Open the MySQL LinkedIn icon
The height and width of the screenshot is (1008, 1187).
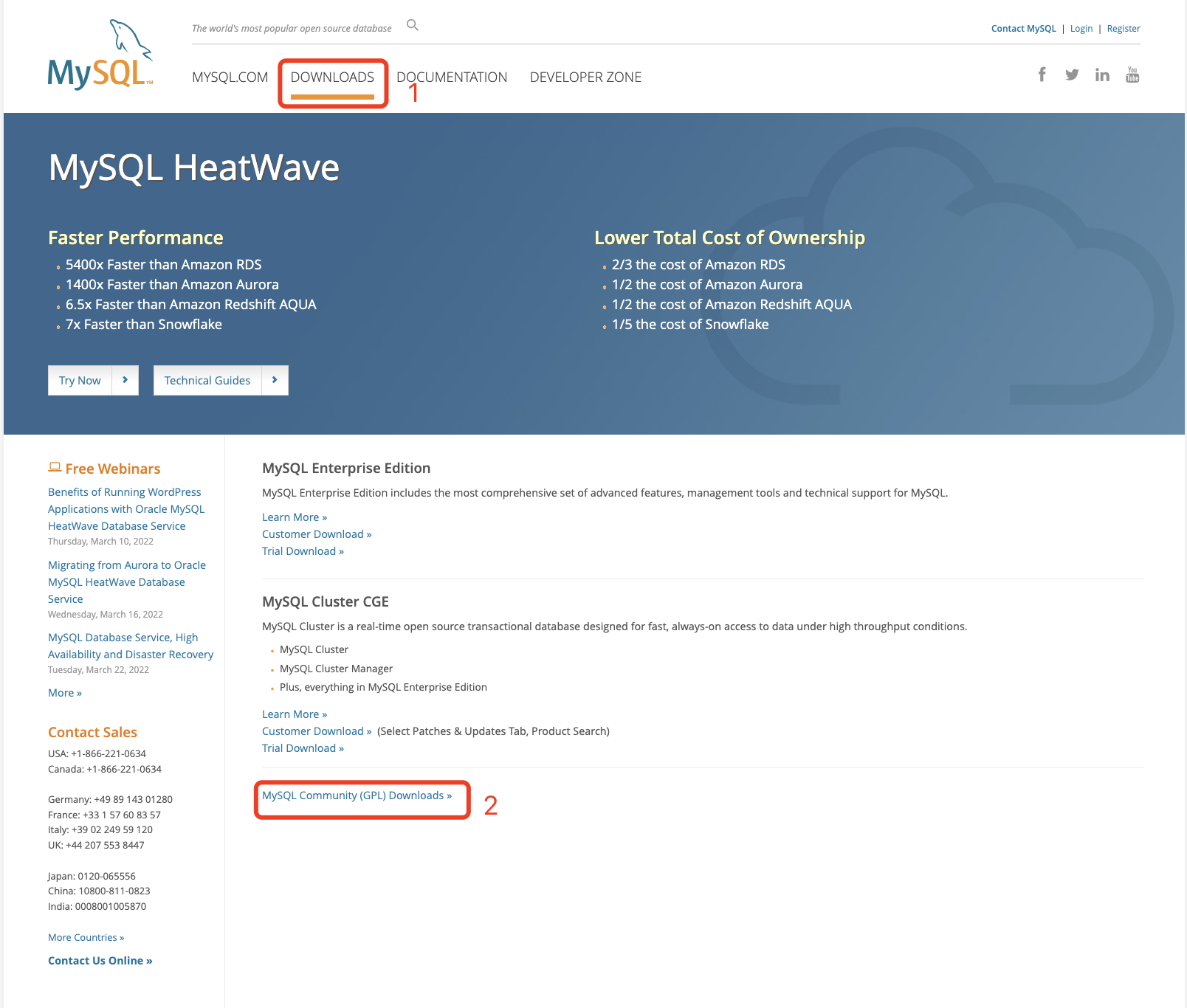tap(1102, 75)
